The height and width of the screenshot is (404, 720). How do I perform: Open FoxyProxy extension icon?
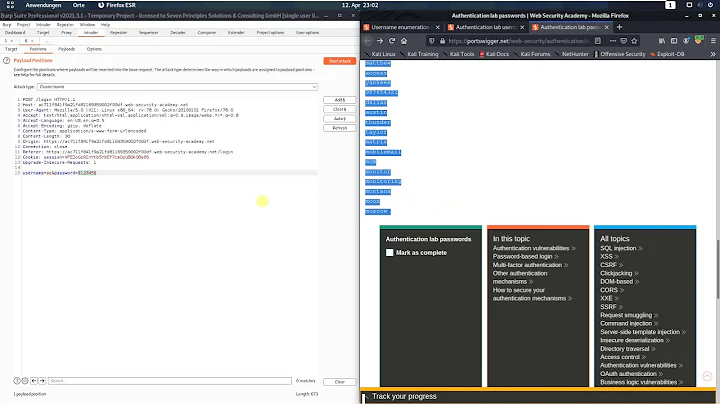click(x=699, y=40)
